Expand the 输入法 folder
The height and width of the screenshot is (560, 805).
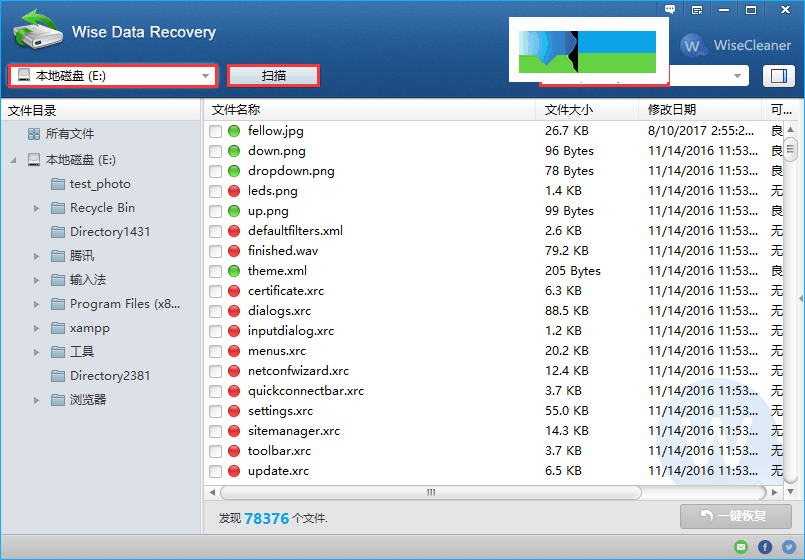pyautogui.click(x=36, y=280)
